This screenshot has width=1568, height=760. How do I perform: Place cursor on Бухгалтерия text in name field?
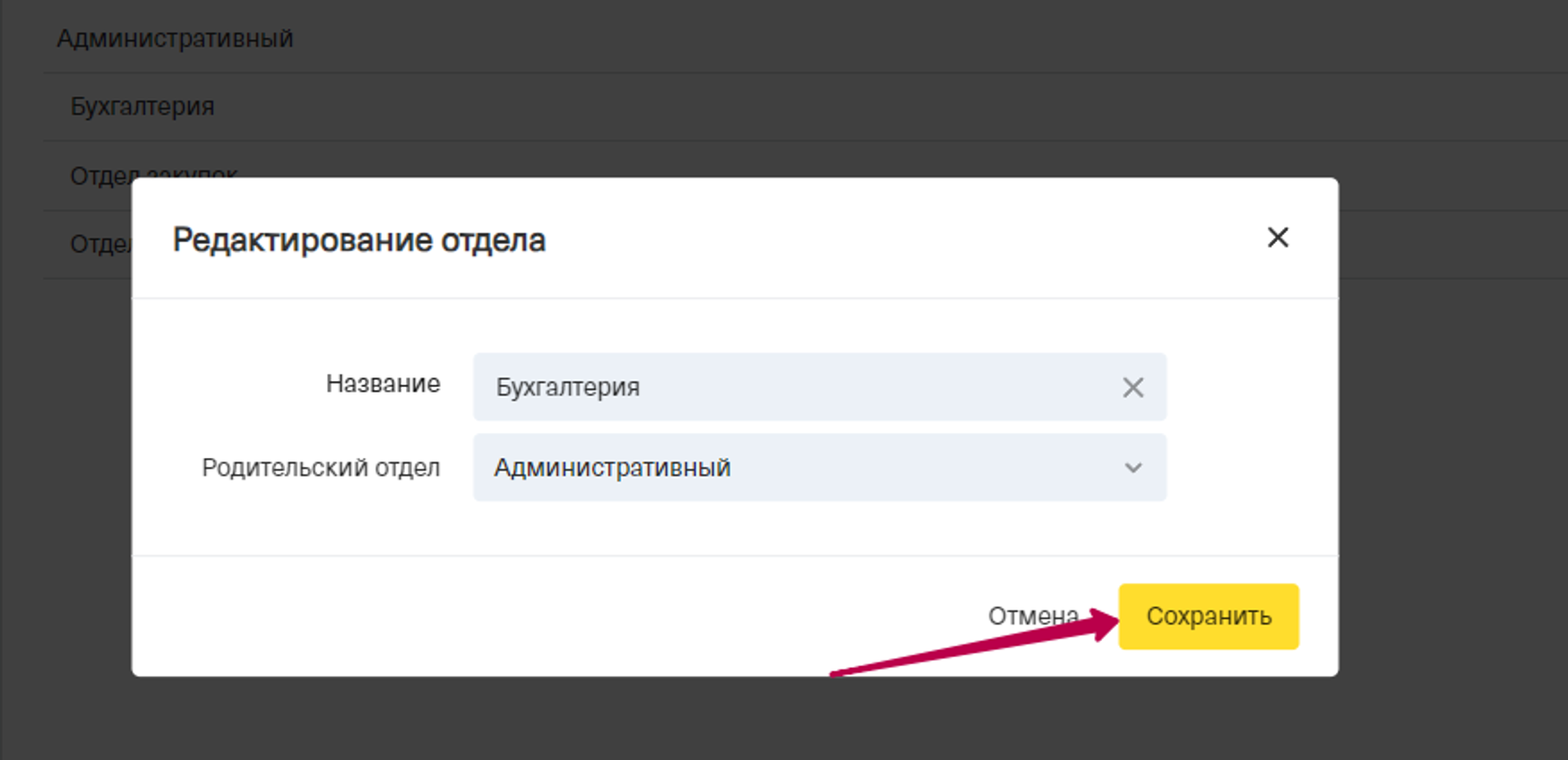(567, 387)
